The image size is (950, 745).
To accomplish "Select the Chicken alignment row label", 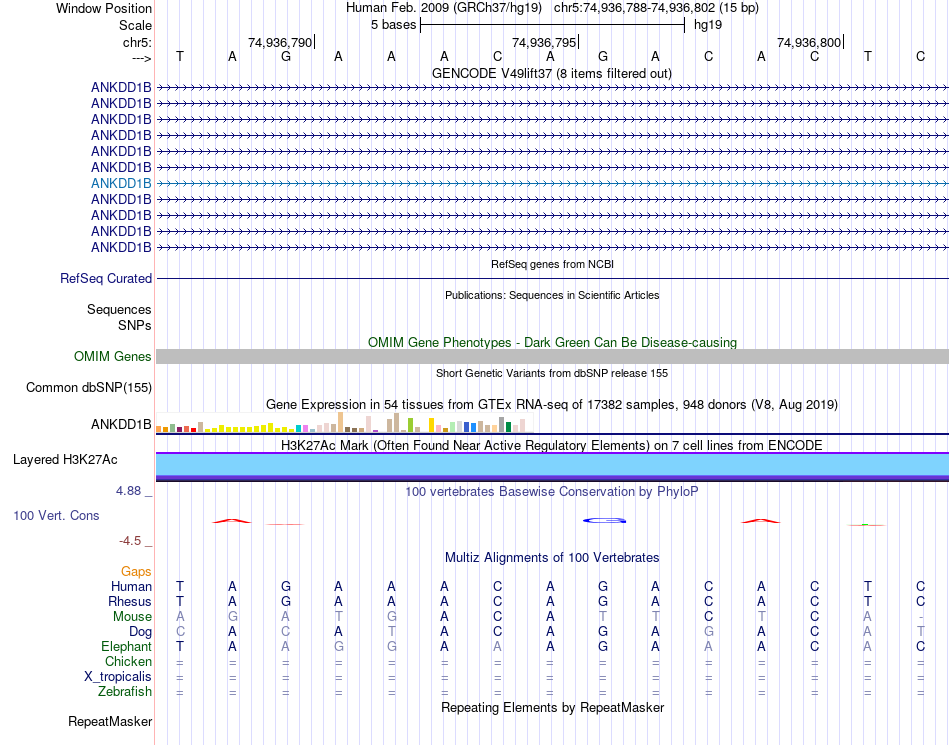I will coord(128,661).
